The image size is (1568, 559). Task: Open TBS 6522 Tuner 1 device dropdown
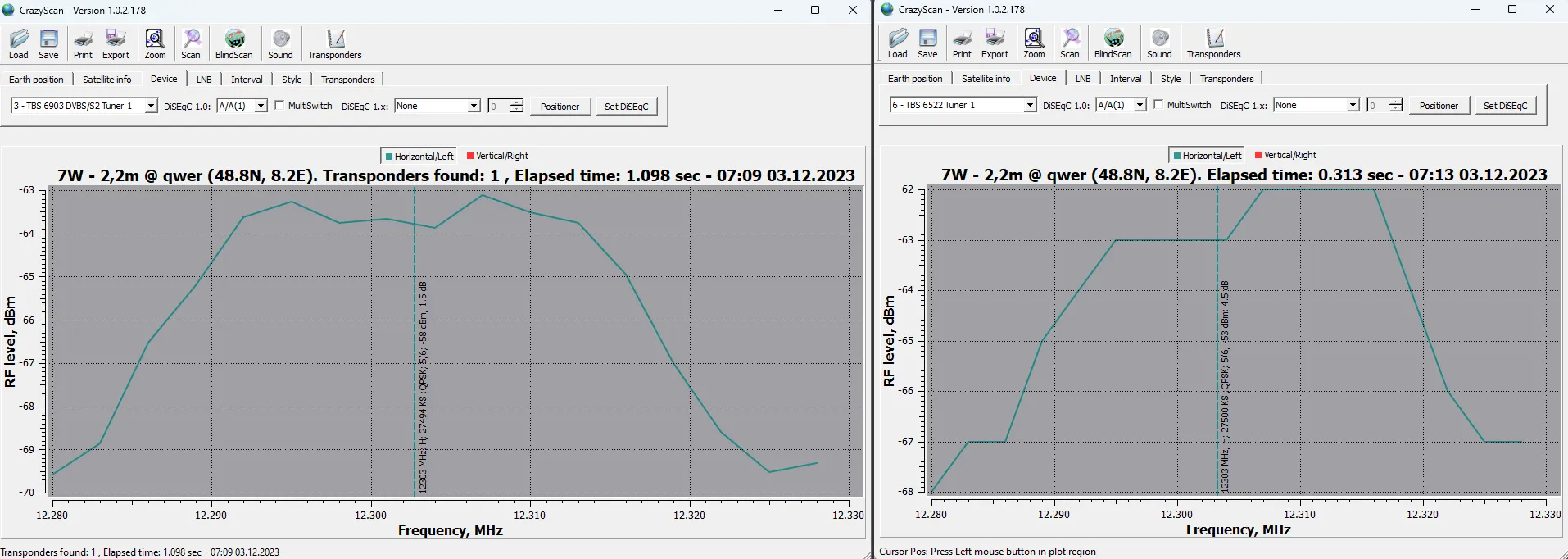click(1030, 105)
